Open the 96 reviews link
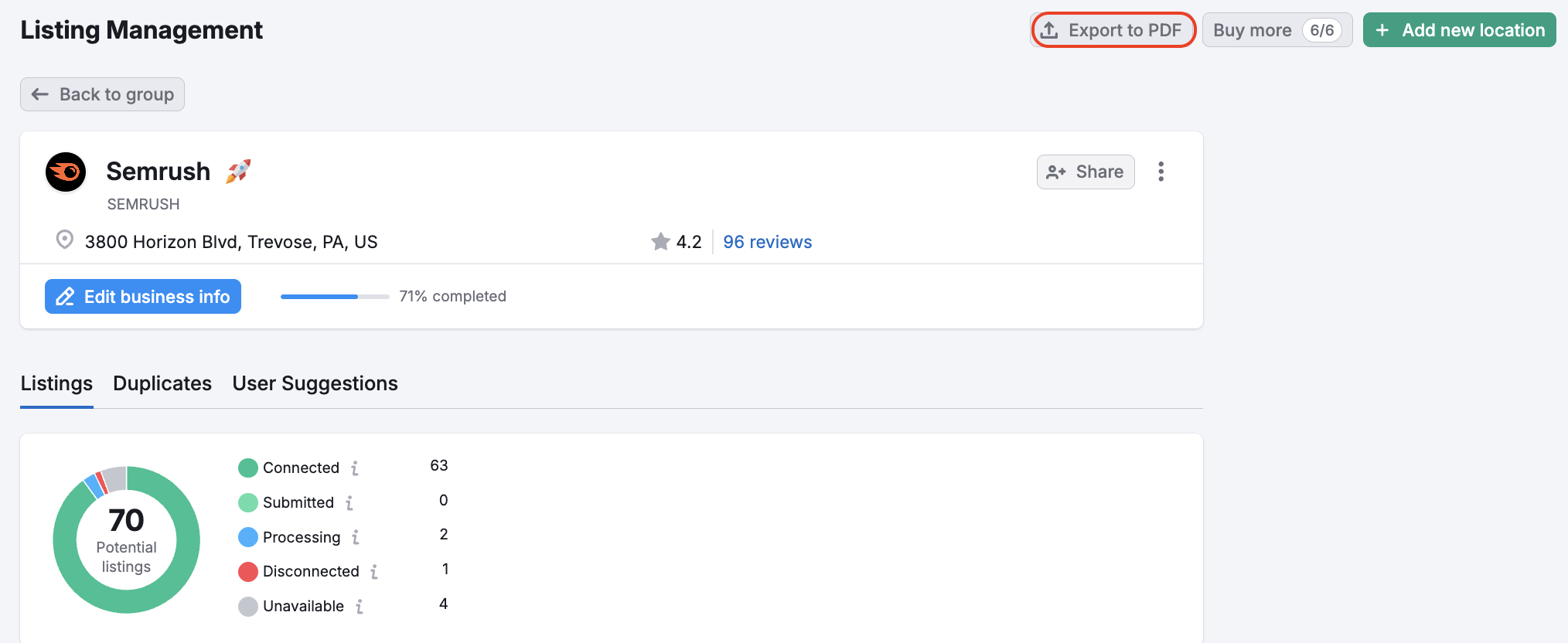 click(x=767, y=242)
